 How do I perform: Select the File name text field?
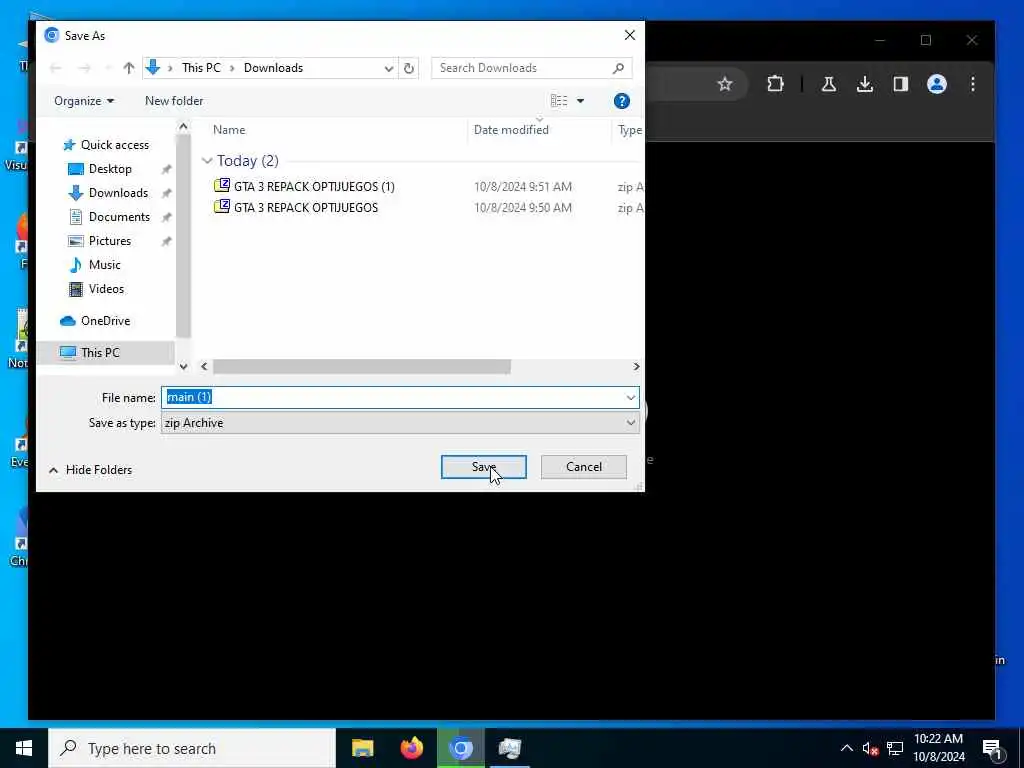(392, 397)
